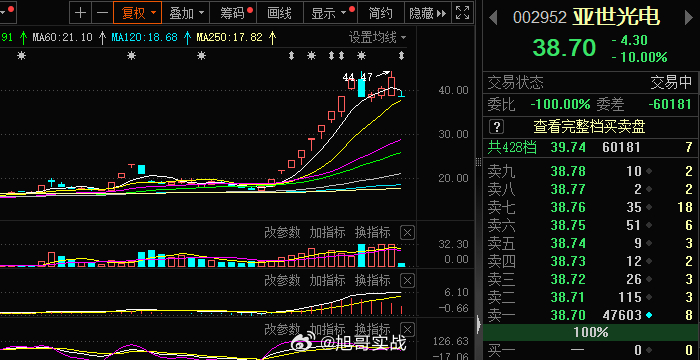This screenshot has width=700, height=360.
Task: Click 隐藏 to hide side panel
Action: tap(428, 13)
